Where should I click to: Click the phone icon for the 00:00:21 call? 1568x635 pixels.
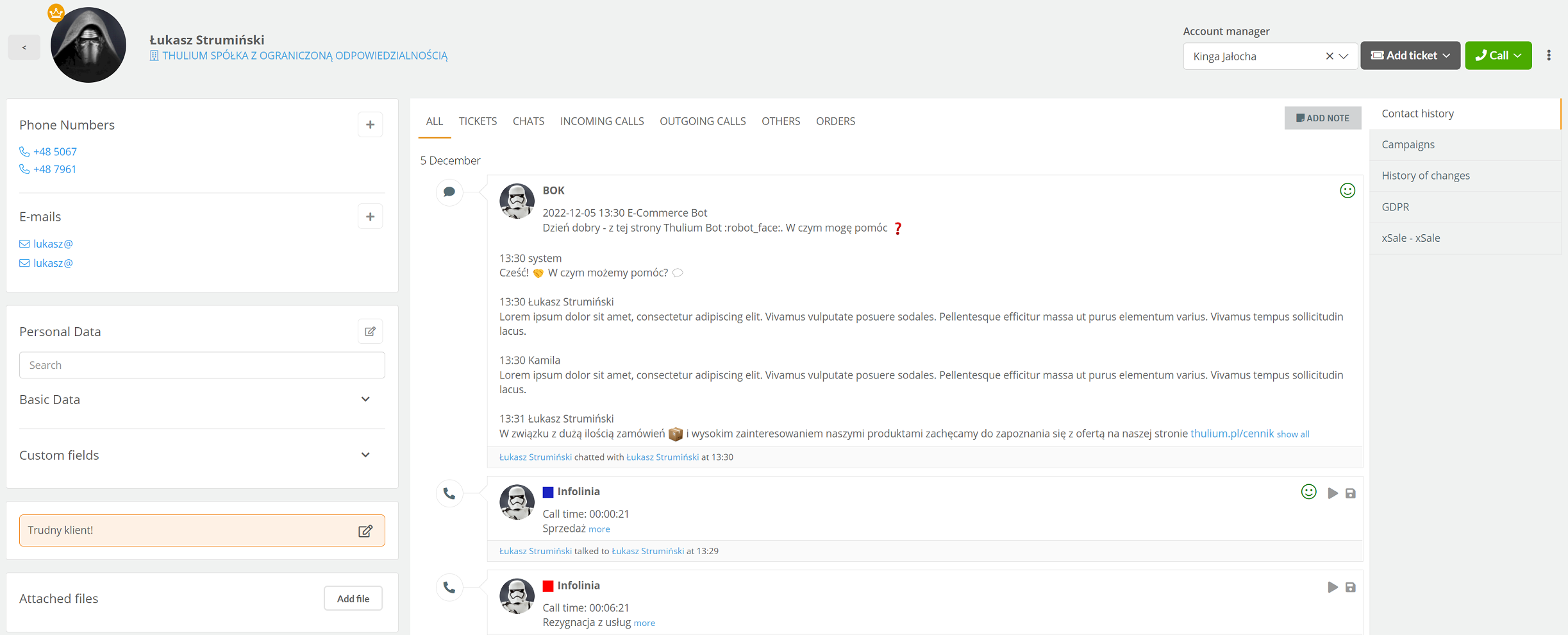449,494
